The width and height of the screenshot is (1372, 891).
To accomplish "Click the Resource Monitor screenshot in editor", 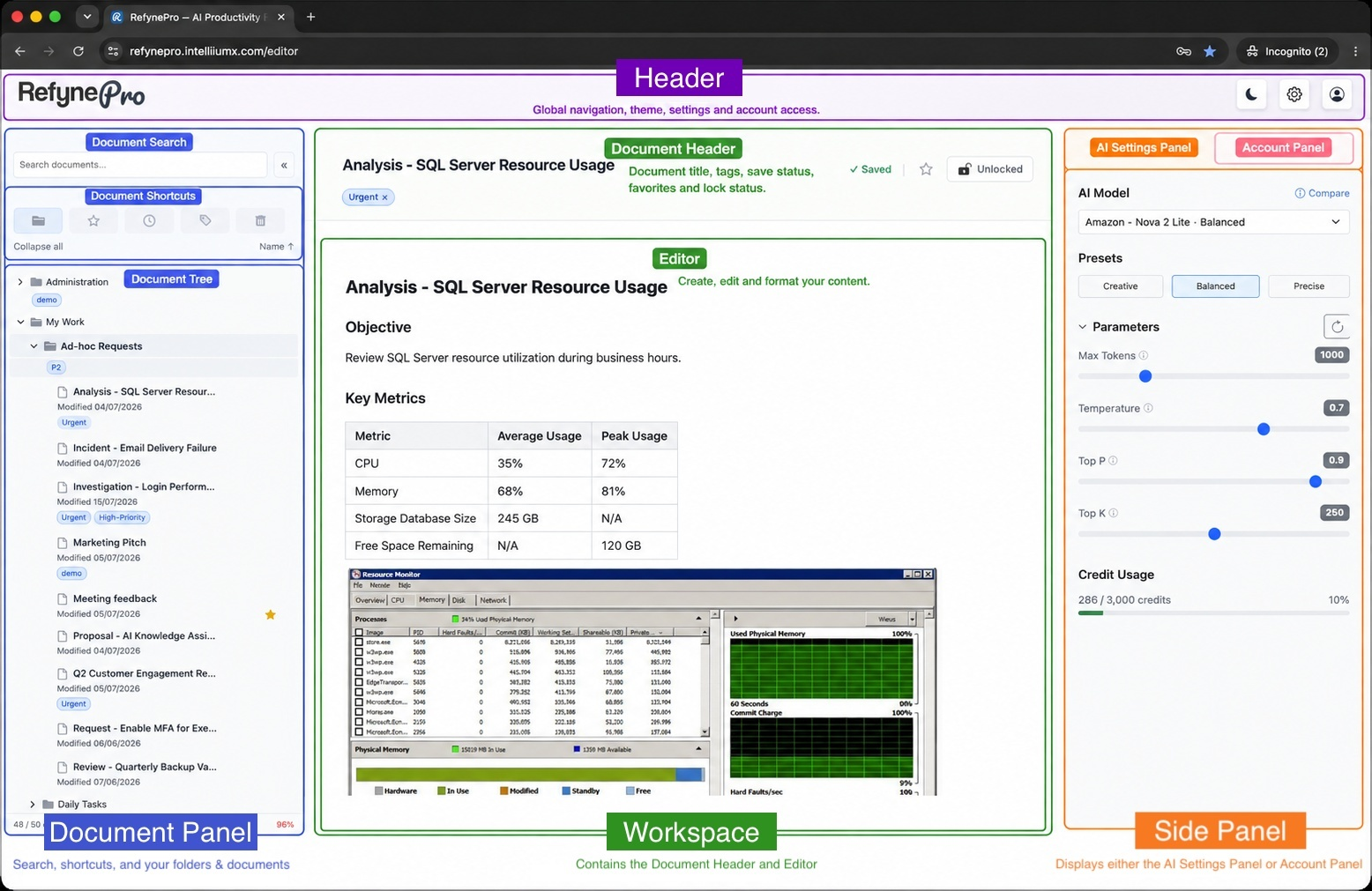I will (642, 682).
